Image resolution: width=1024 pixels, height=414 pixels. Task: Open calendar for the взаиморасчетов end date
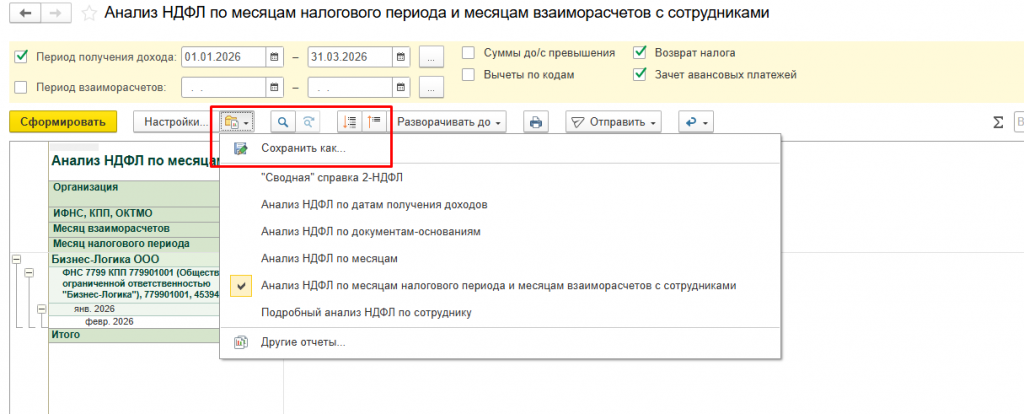click(x=401, y=87)
